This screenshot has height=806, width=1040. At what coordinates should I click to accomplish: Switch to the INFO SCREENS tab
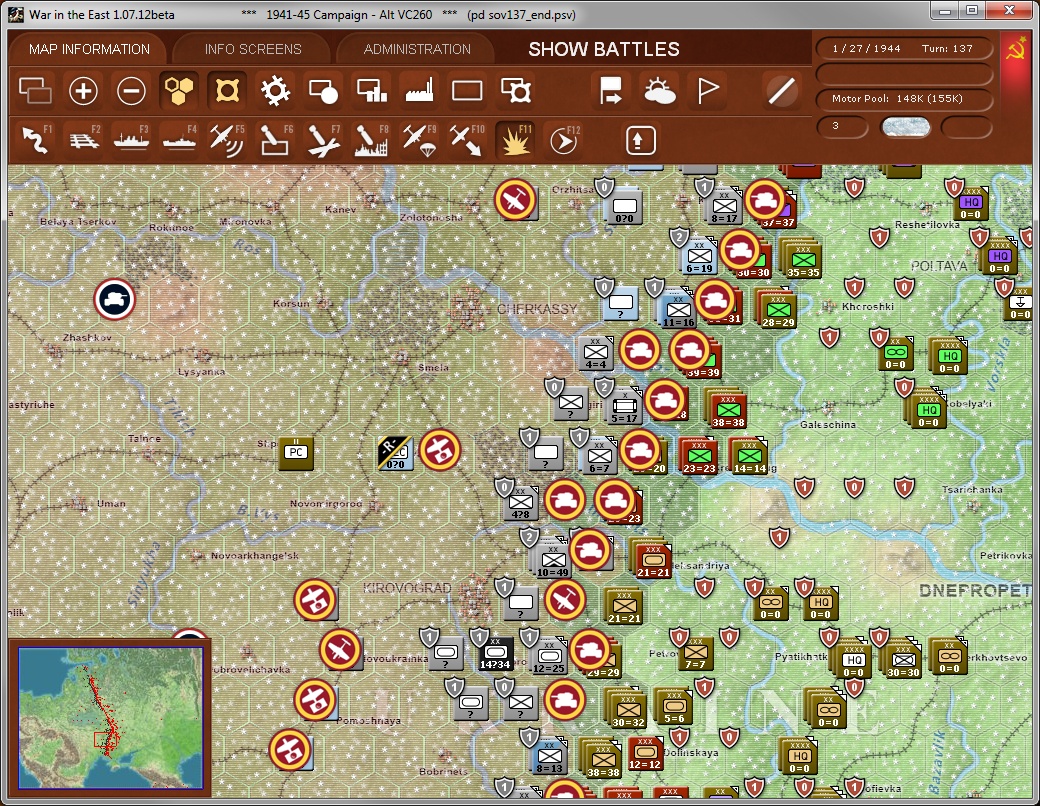click(x=253, y=49)
